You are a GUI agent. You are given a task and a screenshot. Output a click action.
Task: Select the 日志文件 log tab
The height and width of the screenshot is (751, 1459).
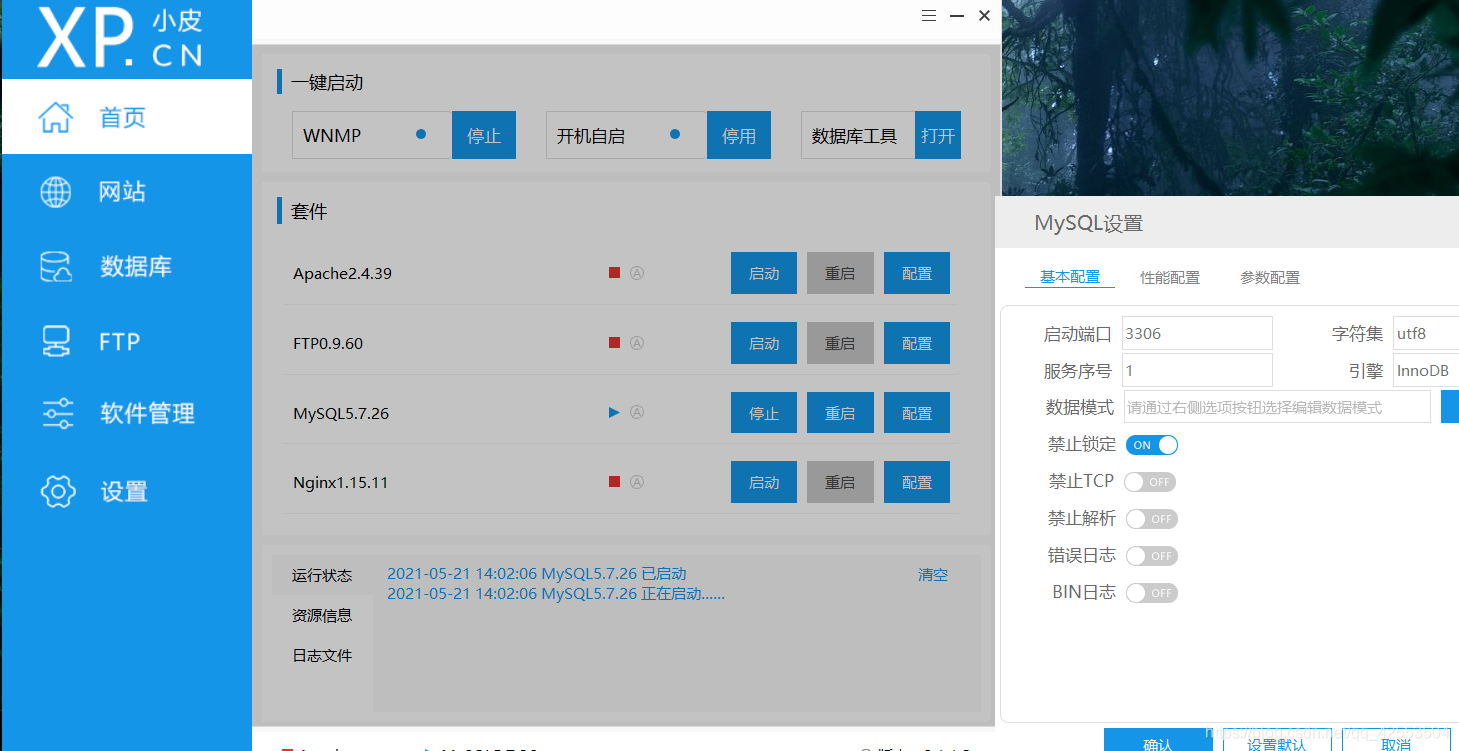click(x=322, y=656)
